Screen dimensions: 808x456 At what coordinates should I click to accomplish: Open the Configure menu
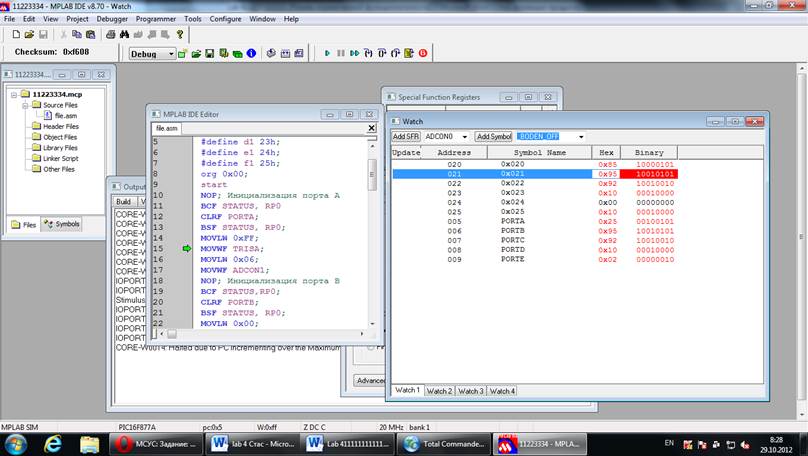click(x=225, y=19)
